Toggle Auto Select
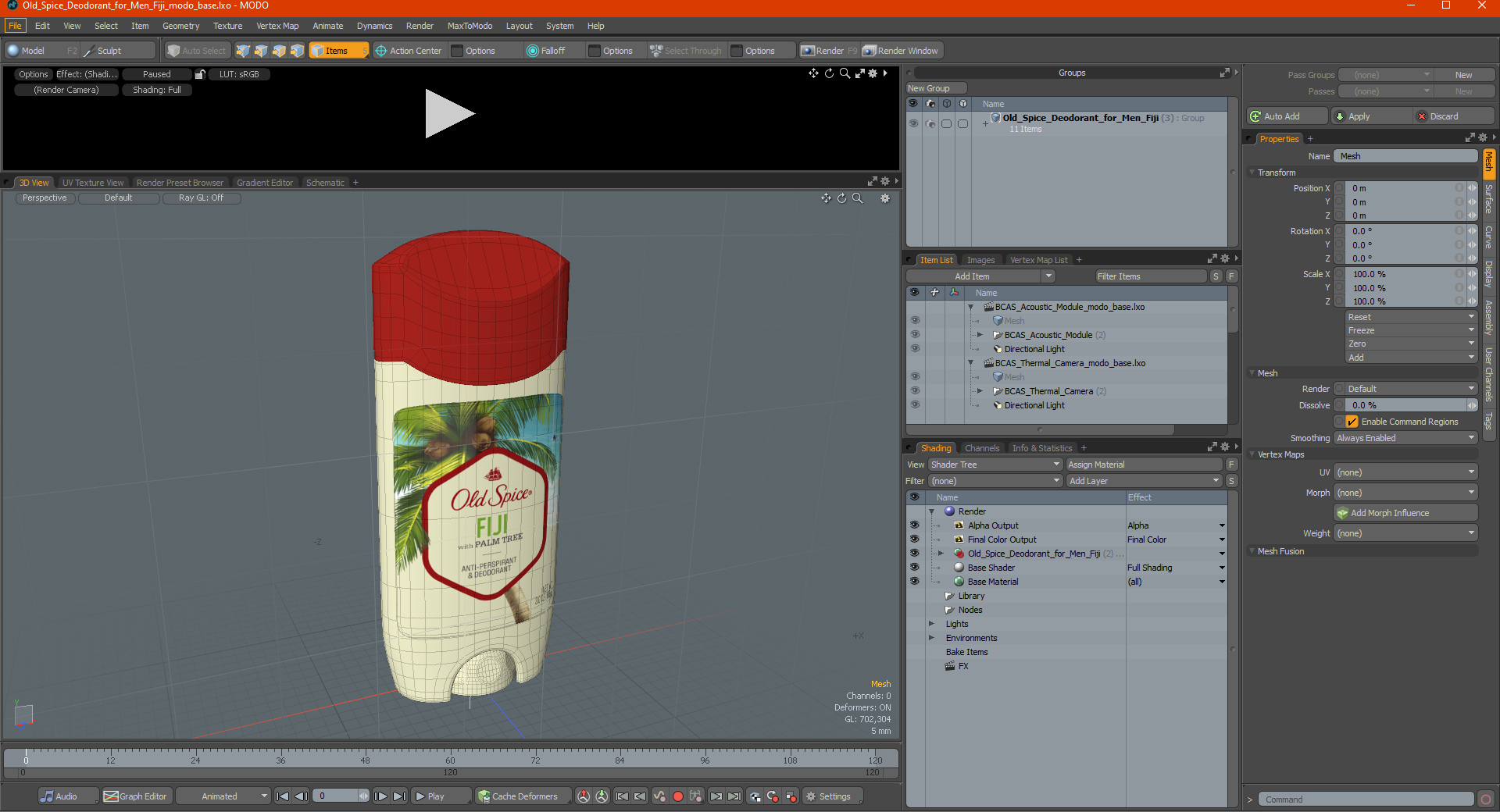 pyautogui.click(x=197, y=51)
